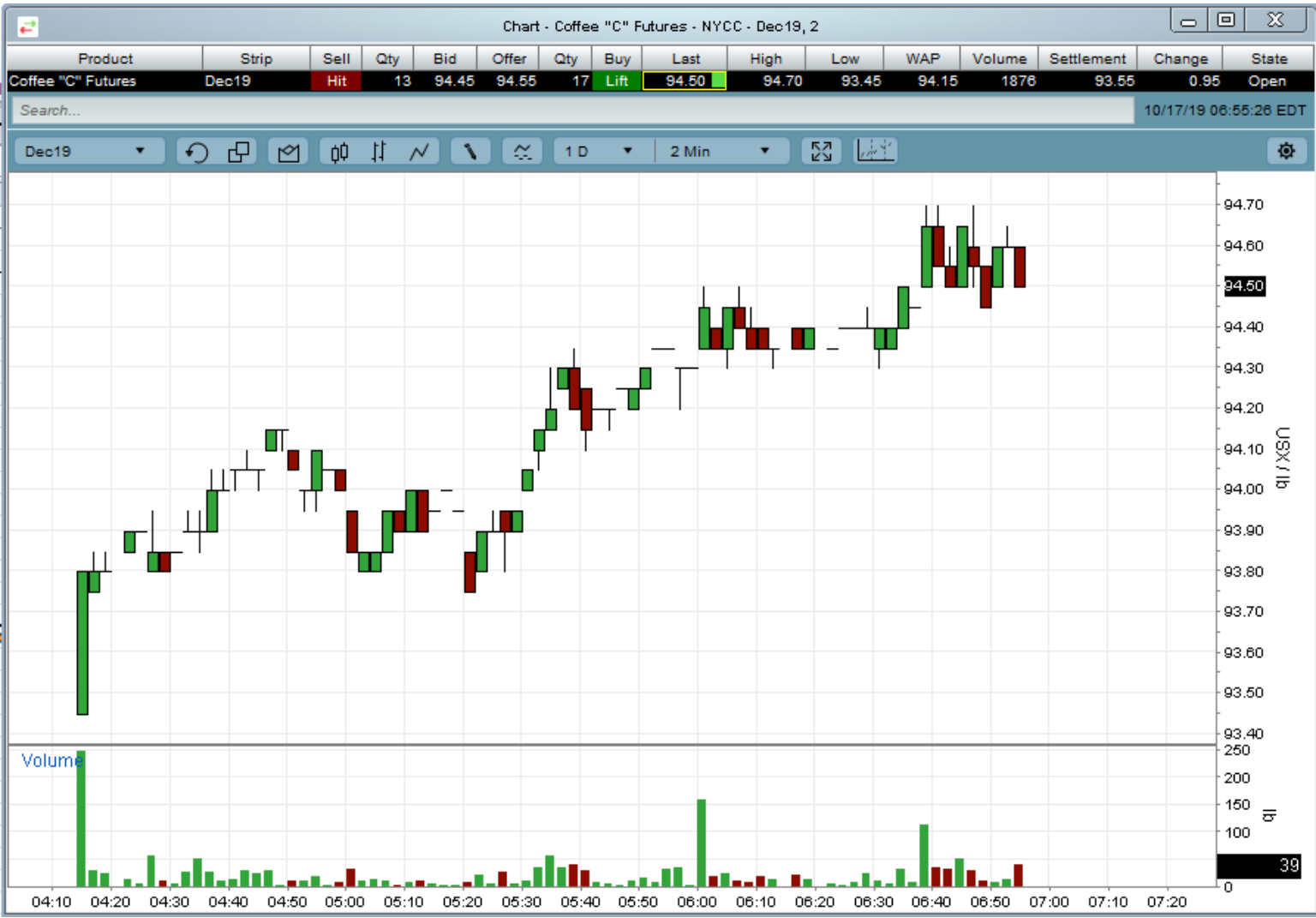Maximize the chart window
This screenshot has height=918, width=1316.
pyautogui.click(x=1226, y=21)
